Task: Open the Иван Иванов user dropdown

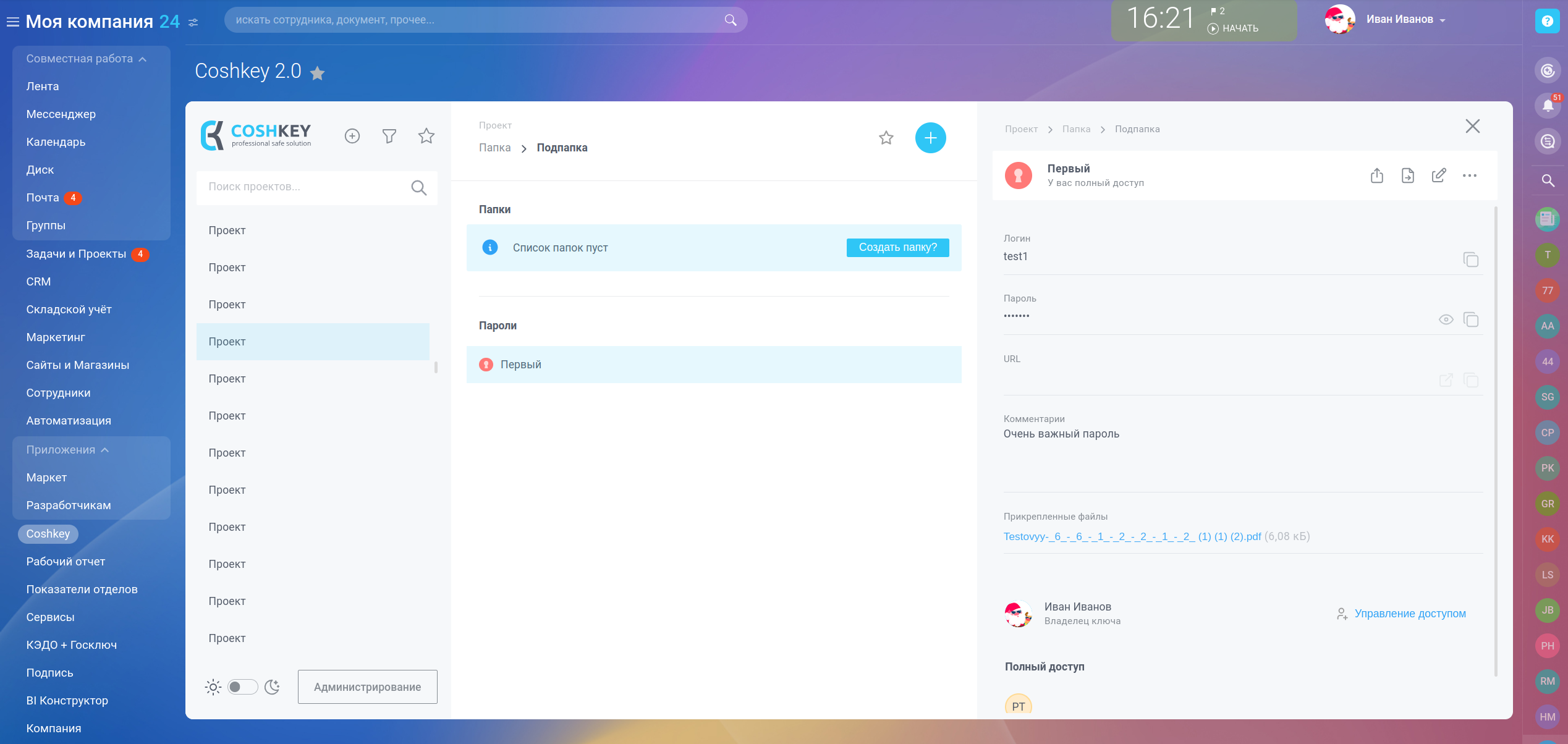Action: pyautogui.click(x=1406, y=20)
